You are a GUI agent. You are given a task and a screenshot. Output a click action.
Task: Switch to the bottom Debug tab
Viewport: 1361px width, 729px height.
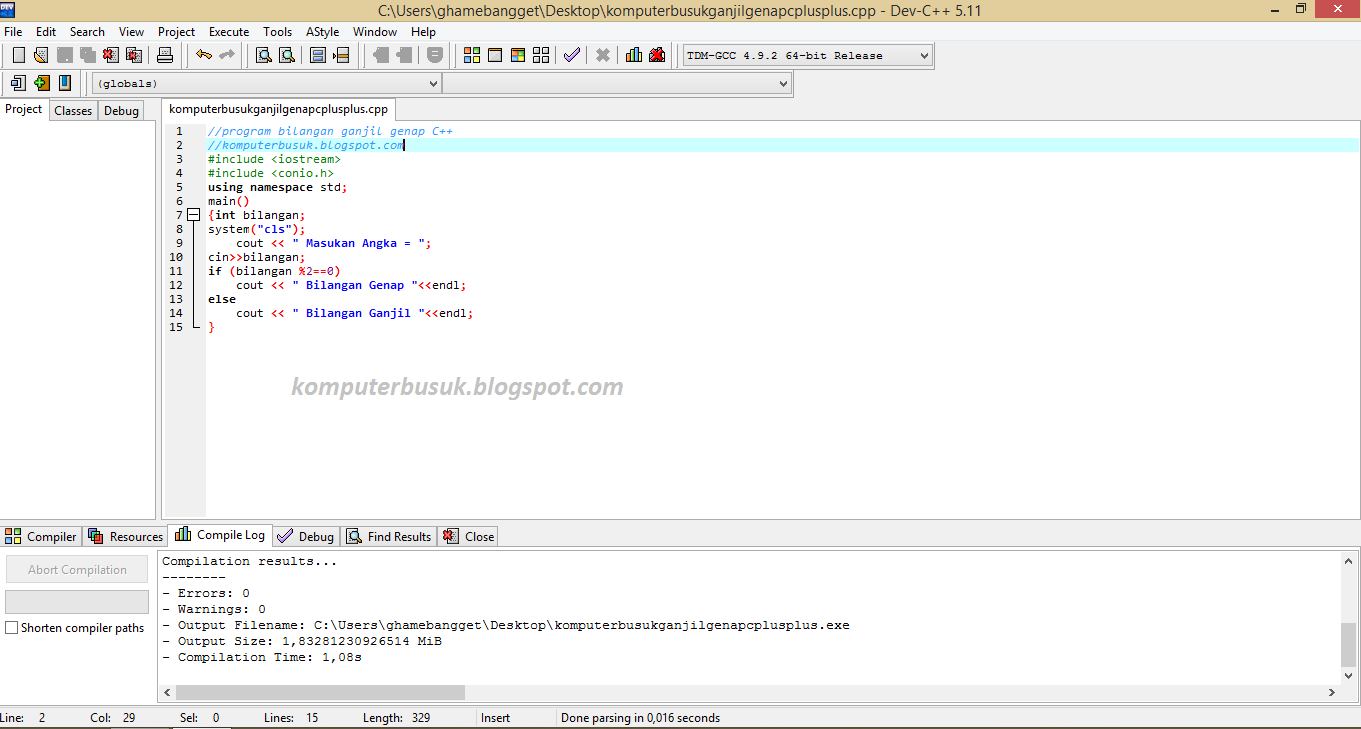pyautogui.click(x=306, y=537)
